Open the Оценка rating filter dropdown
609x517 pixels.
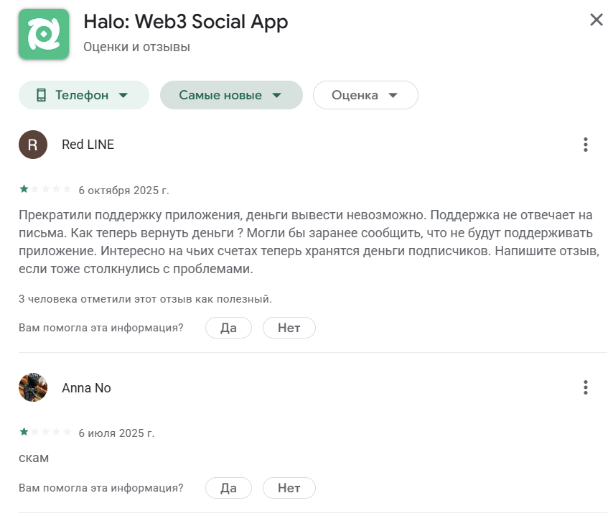pyautogui.click(x=365, y=95)
